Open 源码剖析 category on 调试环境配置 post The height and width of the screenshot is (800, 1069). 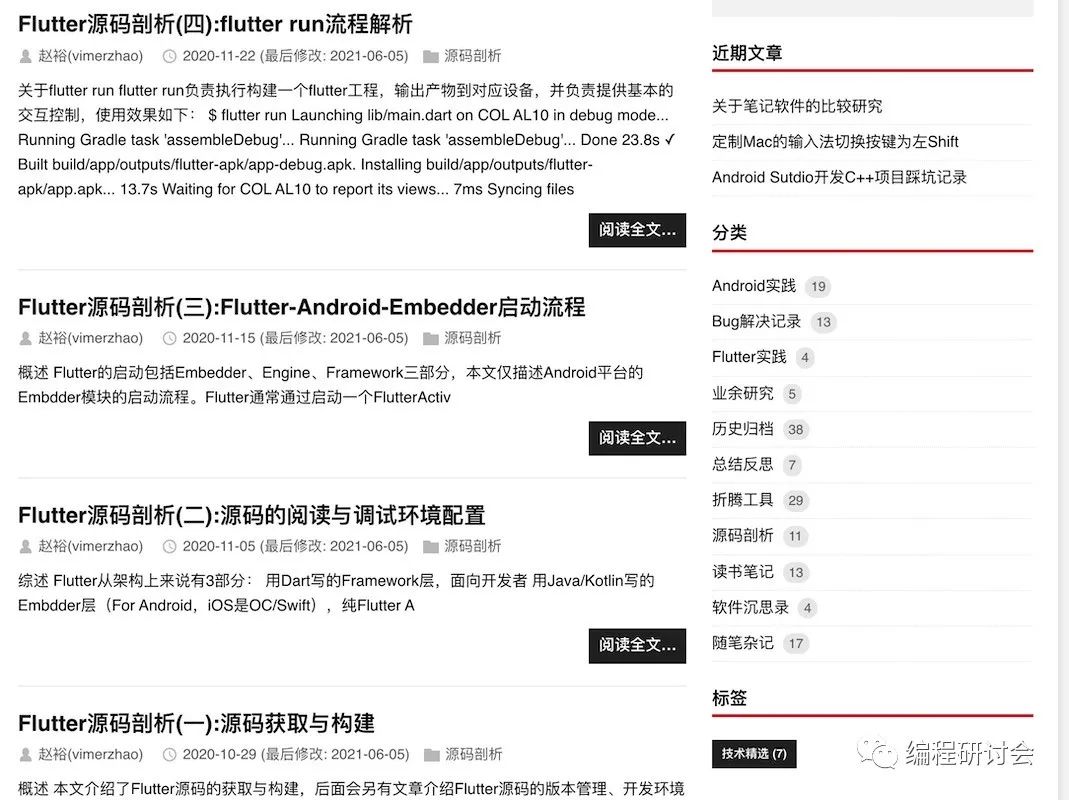pyautogui.click(x=472, y=546)
